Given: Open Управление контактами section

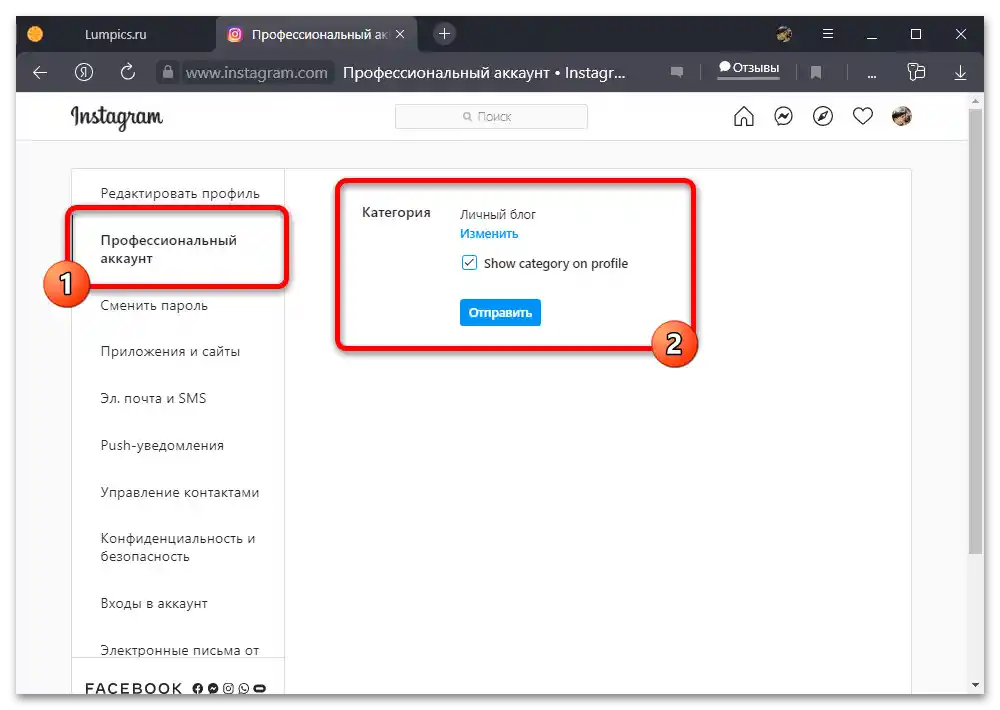Looking at the screenshot, I should [180, 492].
